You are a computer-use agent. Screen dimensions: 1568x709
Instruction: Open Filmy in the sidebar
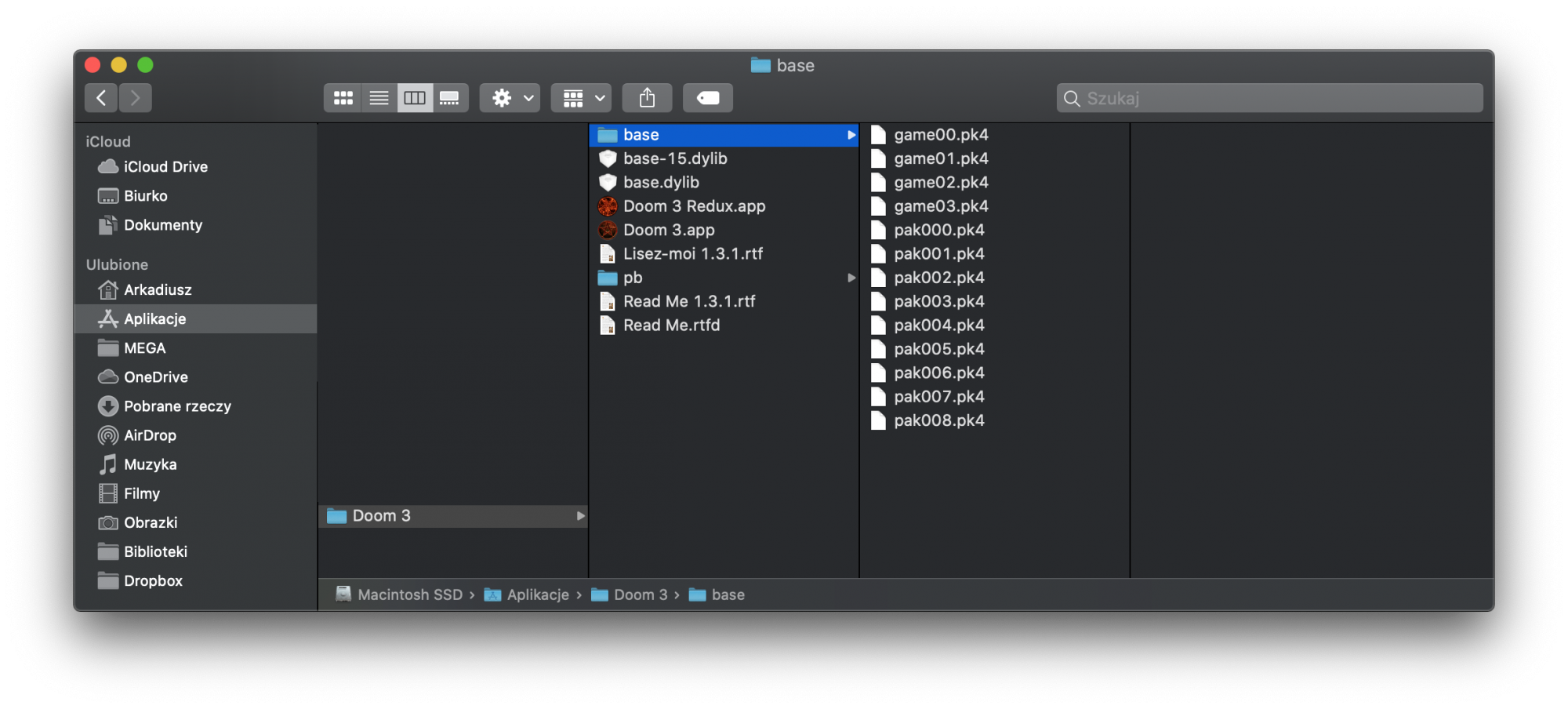pos(196,493)
